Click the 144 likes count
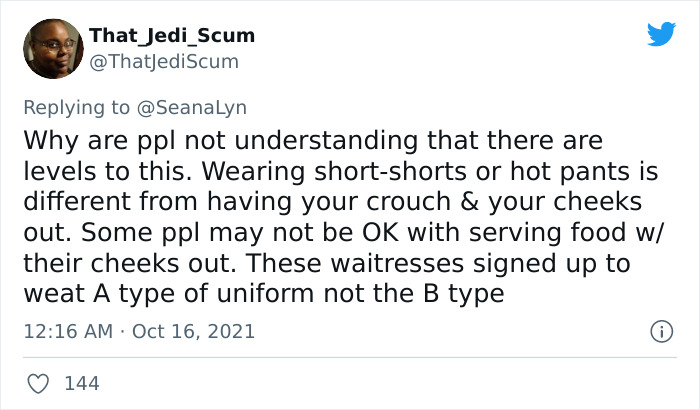Screen dimensions: 700x410 (x=82, y=383)
